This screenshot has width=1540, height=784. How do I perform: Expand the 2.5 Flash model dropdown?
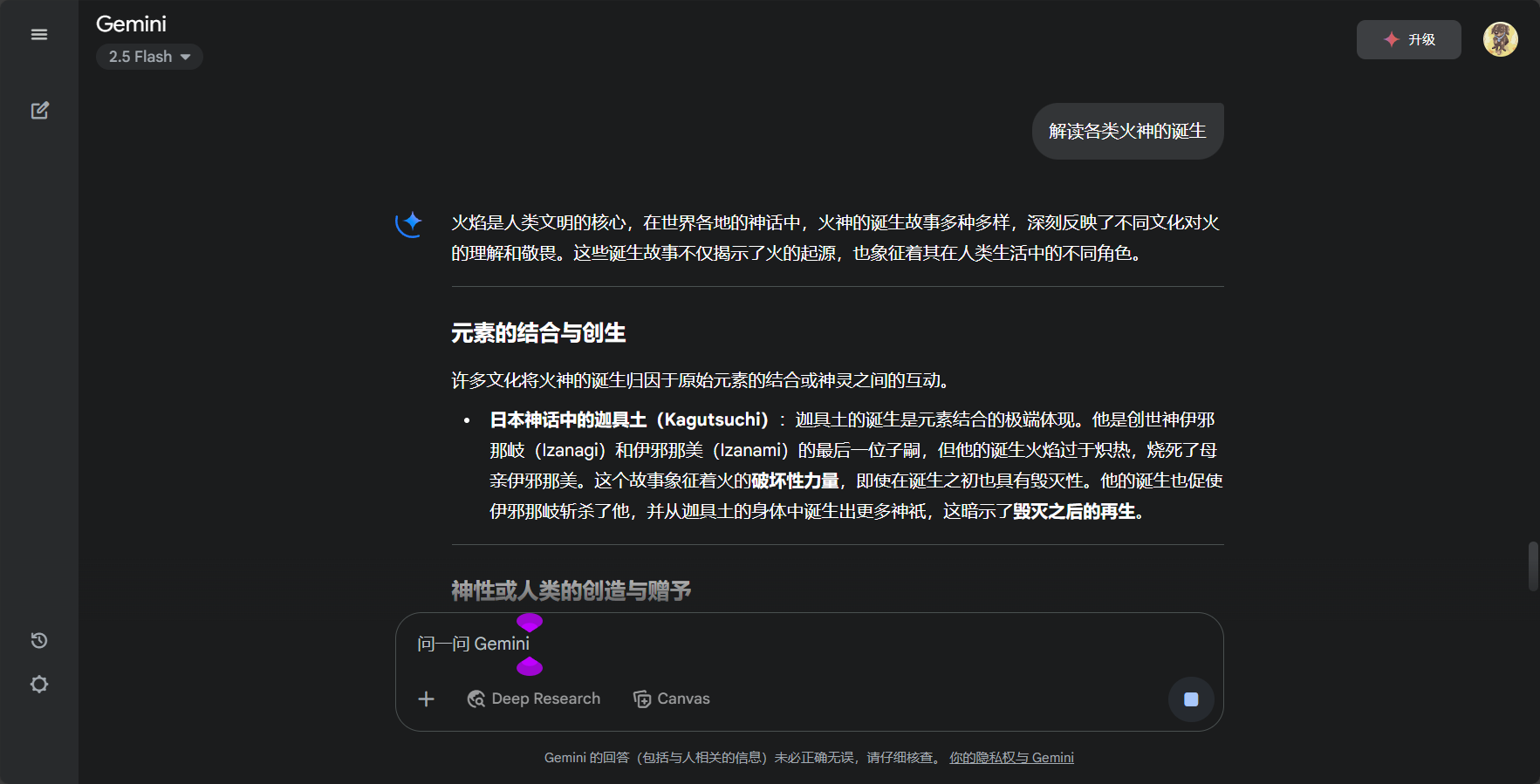(149, 57)
